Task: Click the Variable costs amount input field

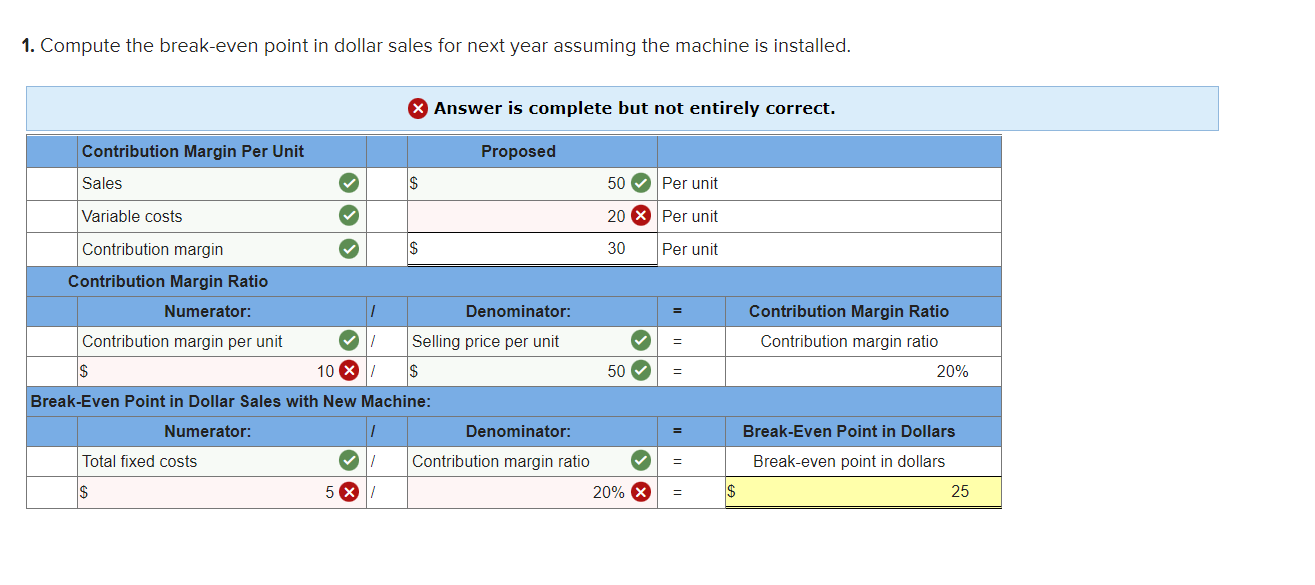Action: [x=530, y=216]
